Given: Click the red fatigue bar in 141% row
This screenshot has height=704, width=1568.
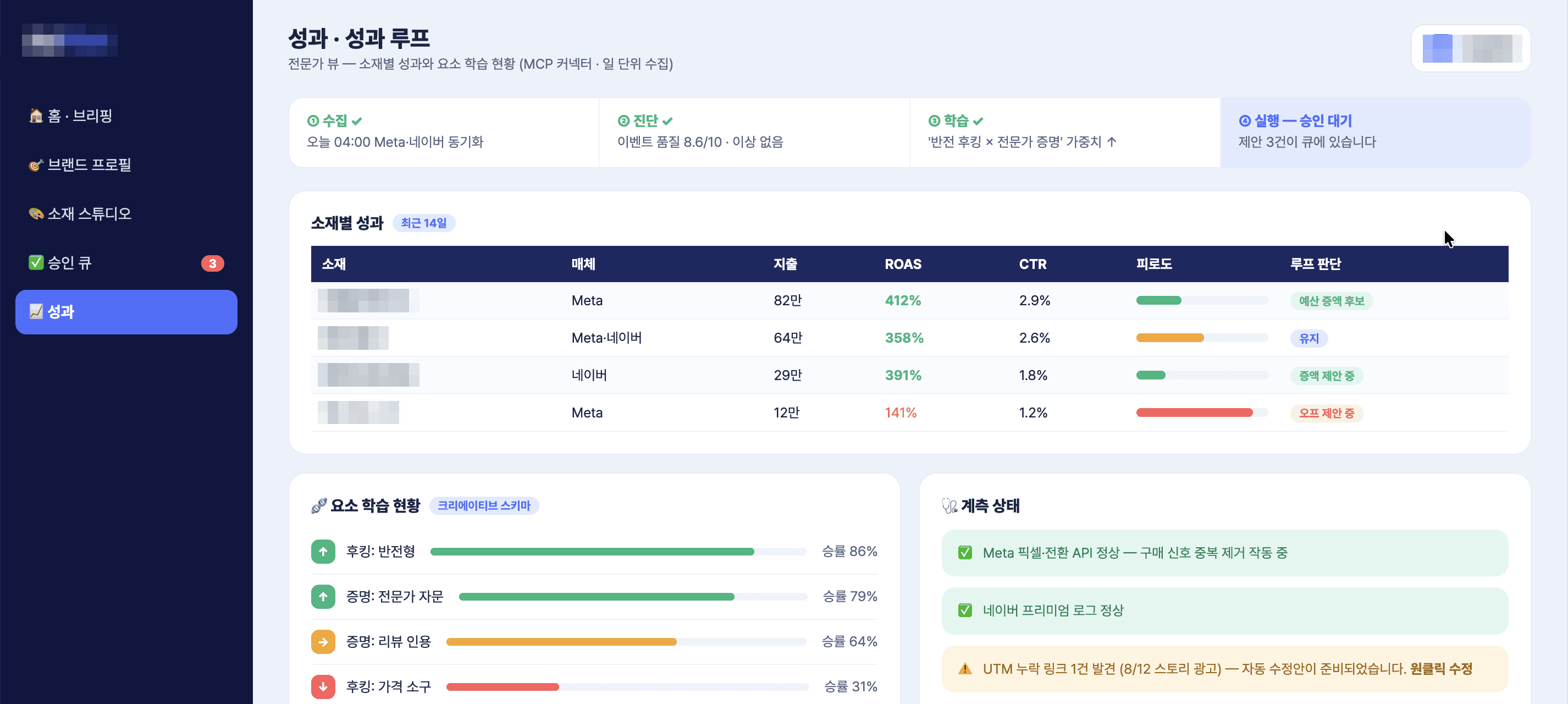Looking at the screenshot, I should tap(1202, 413).
